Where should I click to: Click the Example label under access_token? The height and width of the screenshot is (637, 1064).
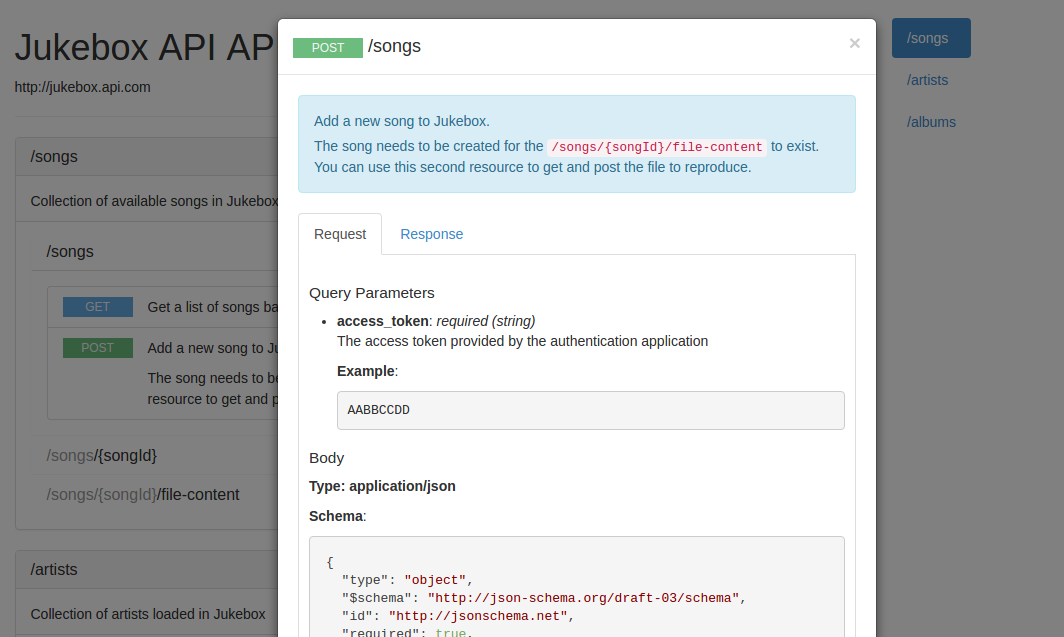[x=366, y=371]
